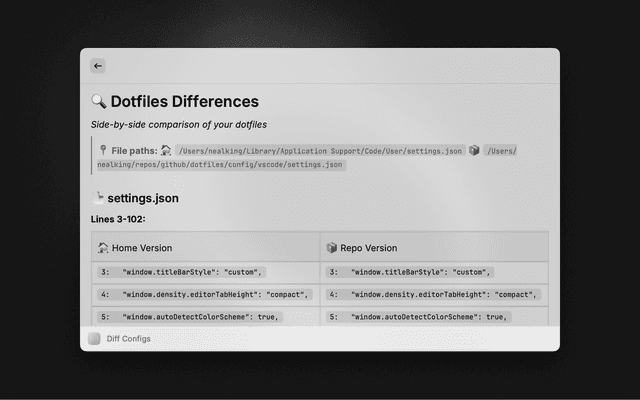Select line 4 editorTabHeight in Repo Version
Screen dimensions: 640x400
434,295
